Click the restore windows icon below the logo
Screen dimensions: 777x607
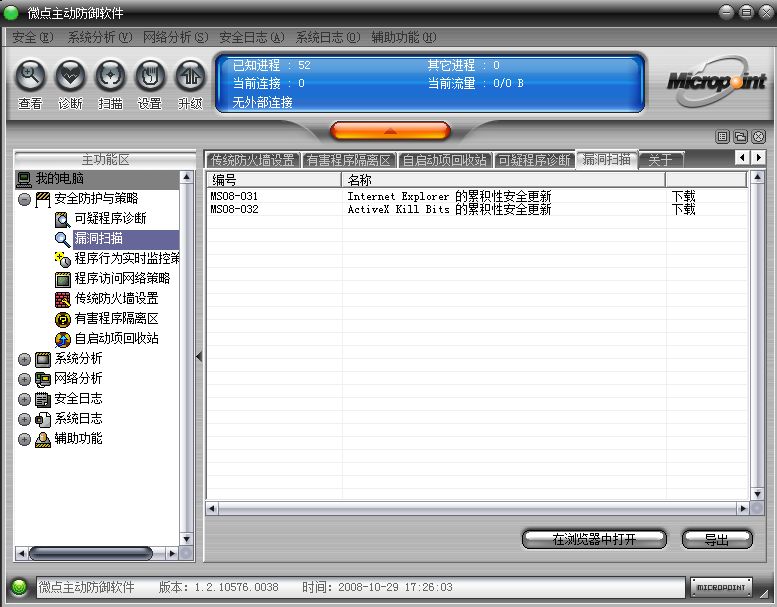740,137
